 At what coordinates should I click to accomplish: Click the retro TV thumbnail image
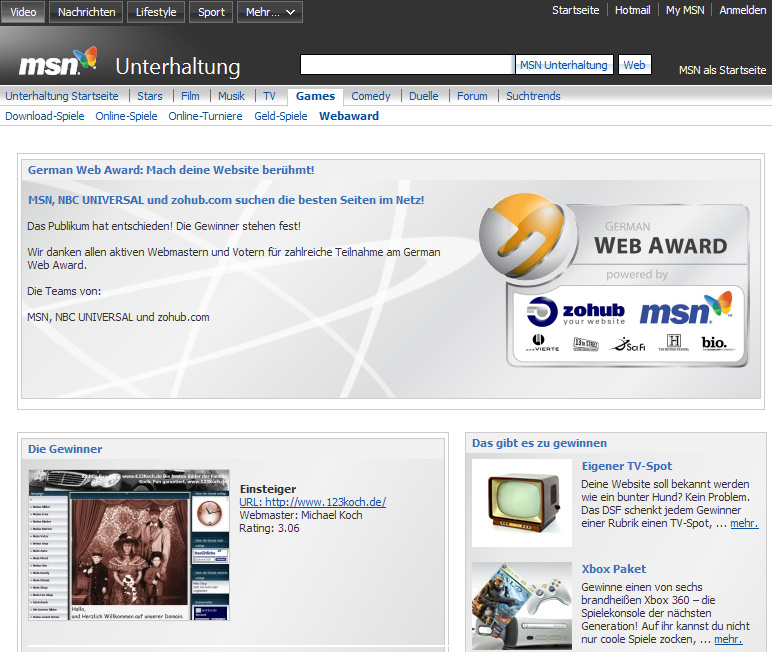(522, 503)
